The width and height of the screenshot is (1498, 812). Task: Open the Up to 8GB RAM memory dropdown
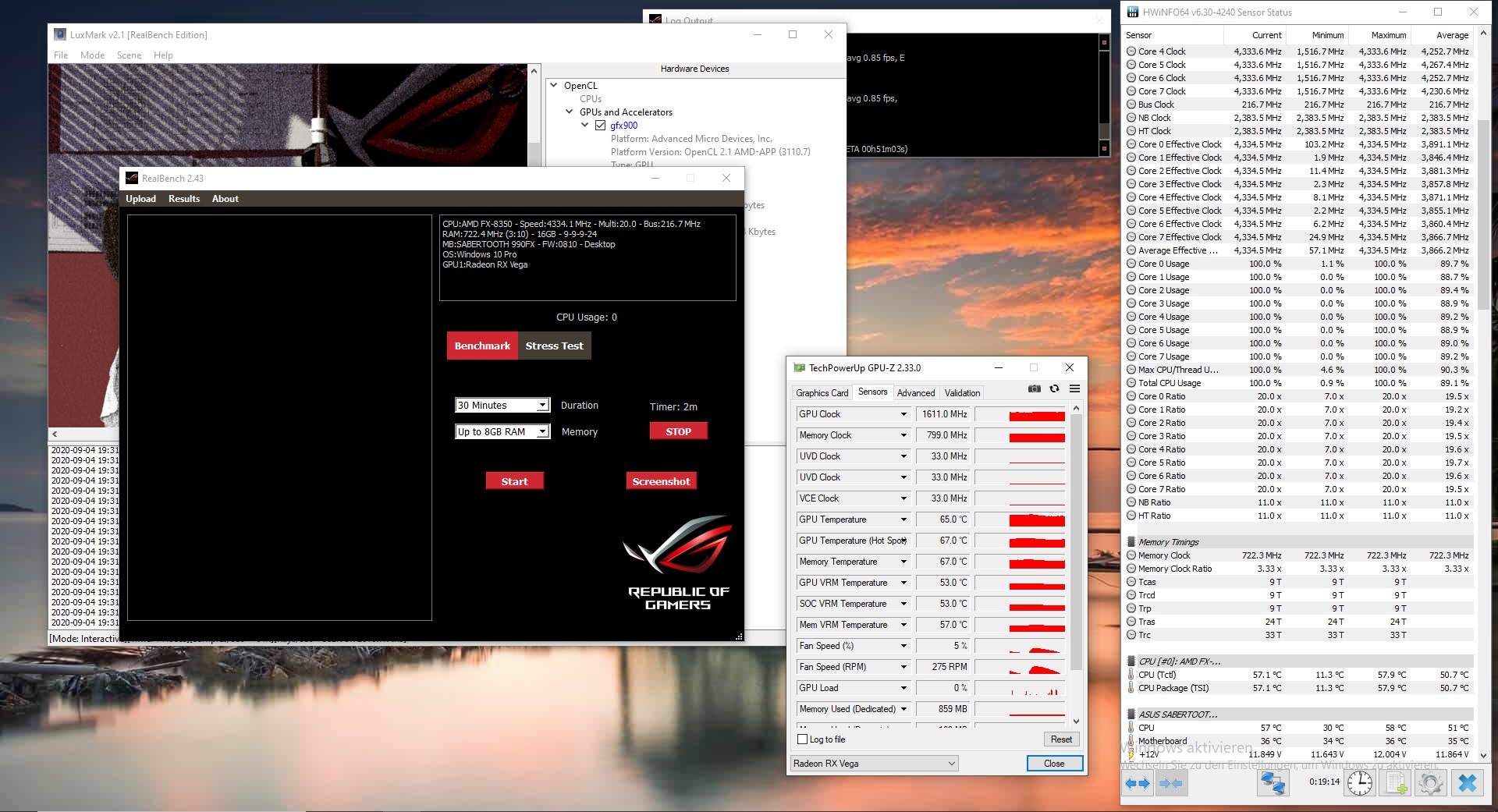coord(502,431)
